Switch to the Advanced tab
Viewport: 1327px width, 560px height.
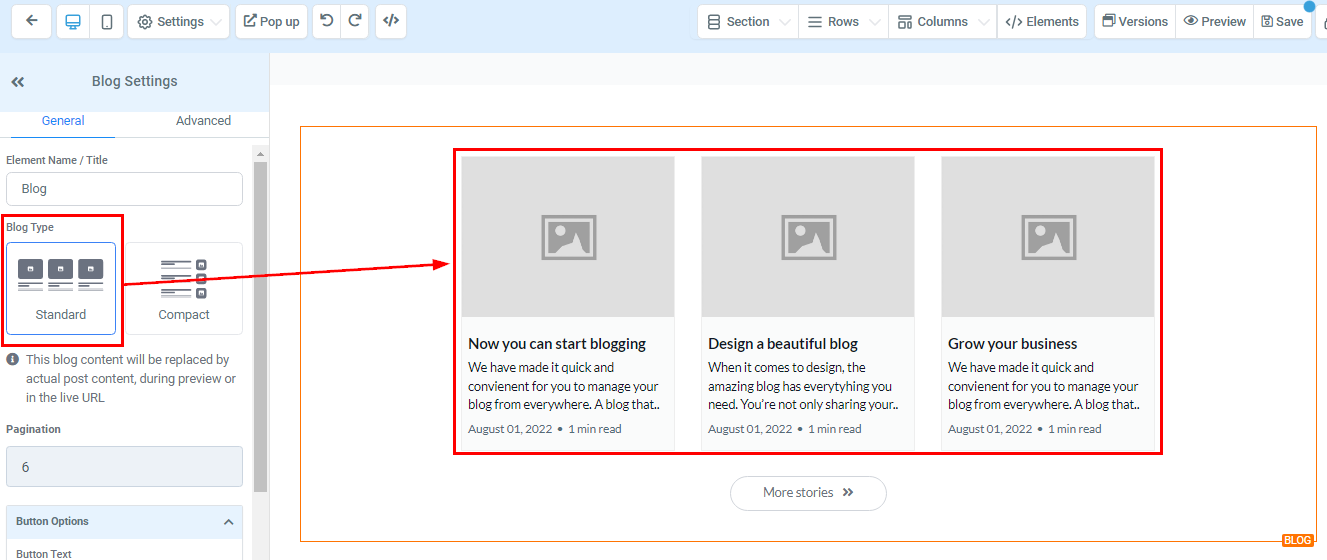pyautogui.click(x=203, y=121)
